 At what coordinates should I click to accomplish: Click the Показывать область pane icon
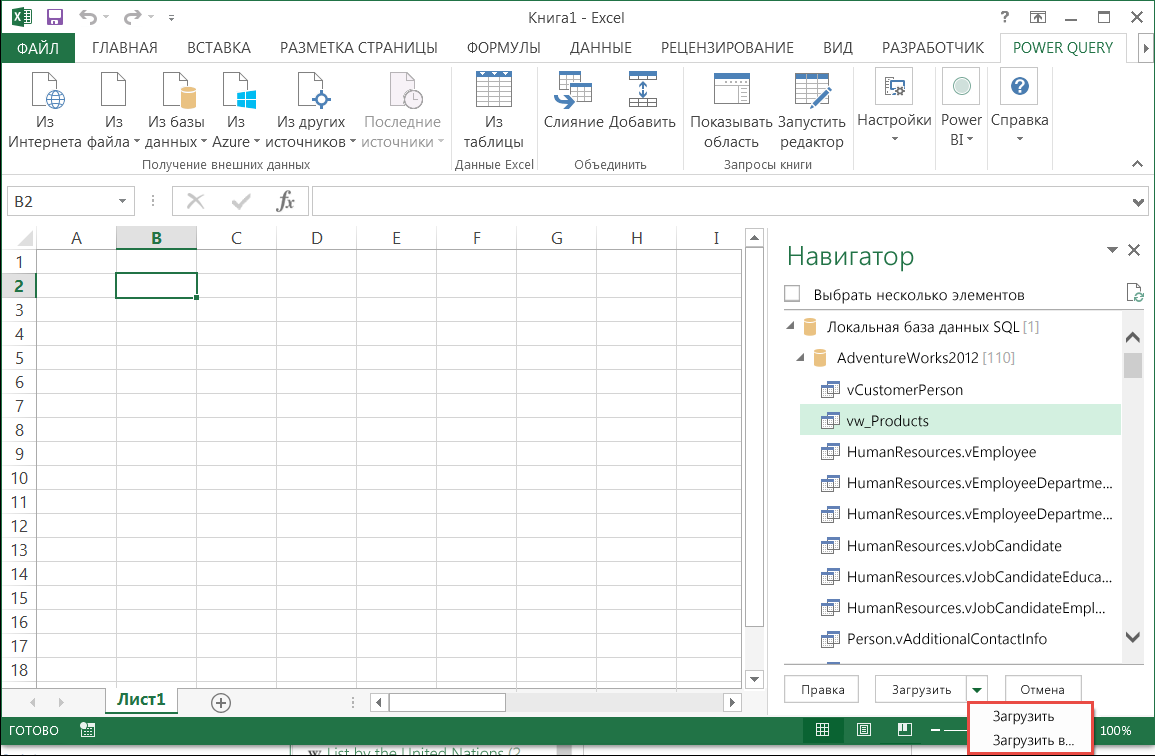[x=731, y=92]
